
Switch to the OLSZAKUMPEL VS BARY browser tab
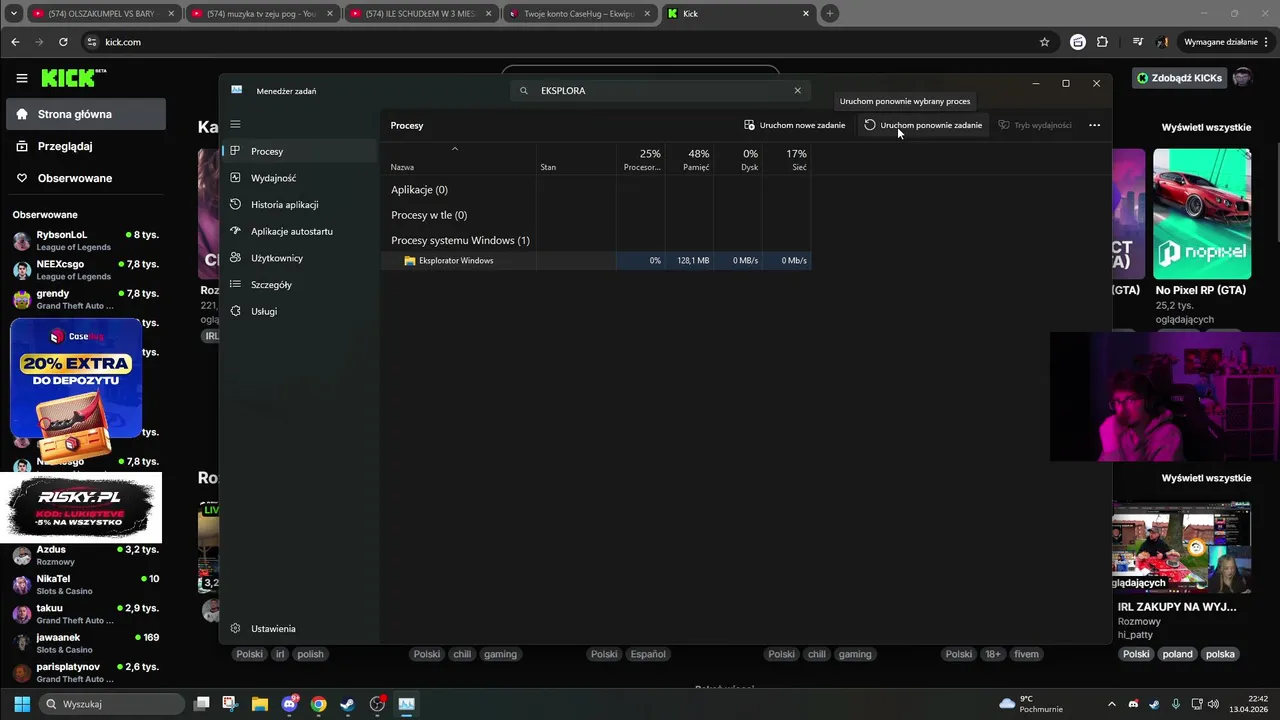coord(101,14)
